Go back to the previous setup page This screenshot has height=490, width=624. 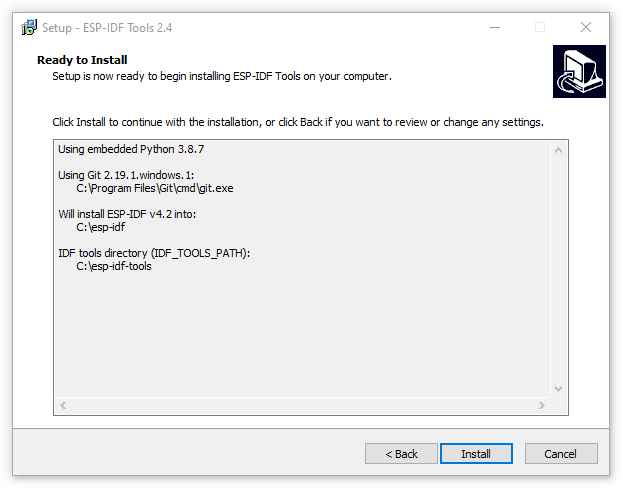pyautogui.click(x=401, y=454)
